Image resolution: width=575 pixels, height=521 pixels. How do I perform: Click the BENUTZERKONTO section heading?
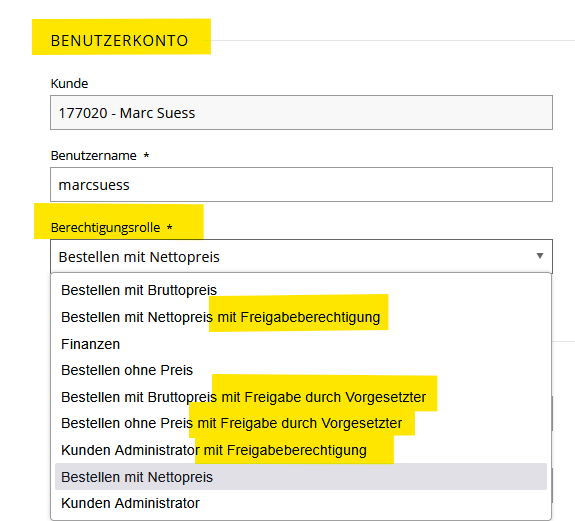coord(119,40)
